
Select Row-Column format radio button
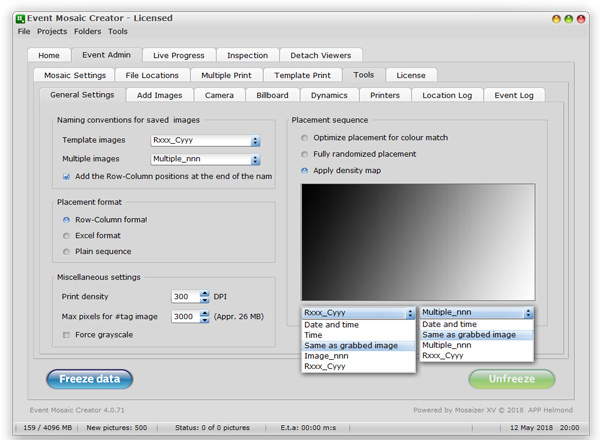point(67,220)
